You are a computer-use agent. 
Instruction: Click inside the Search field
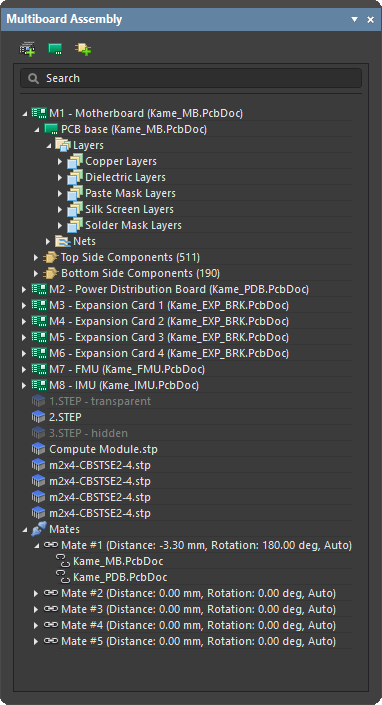point(191,78)
